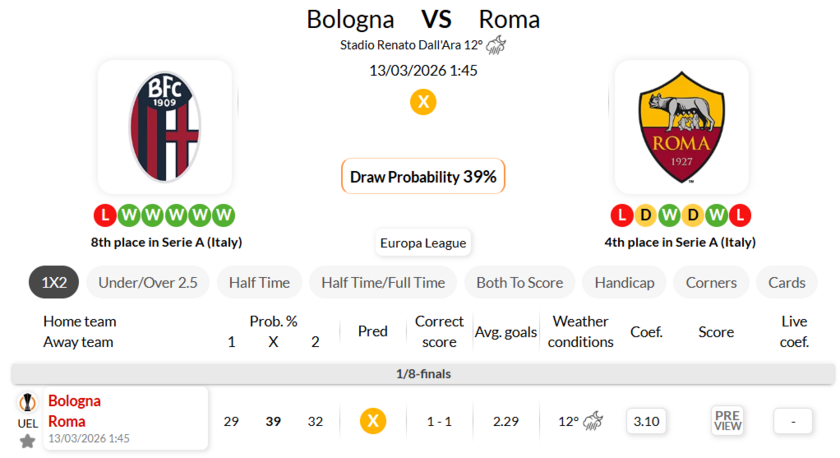Open the Handicap tab
The height and width of the screenshot is (458, 840).
[624, 283]
